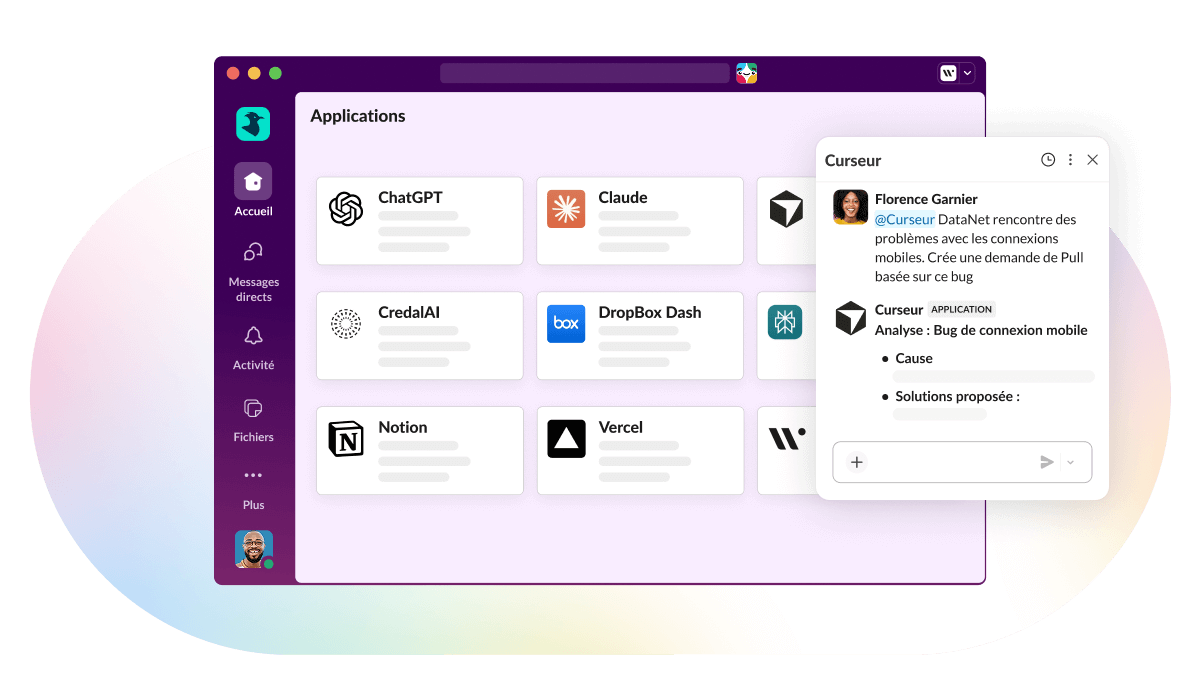Send the message with the paper plane button
Viewport: 1200px width, 700px height.
[1046, 462]
